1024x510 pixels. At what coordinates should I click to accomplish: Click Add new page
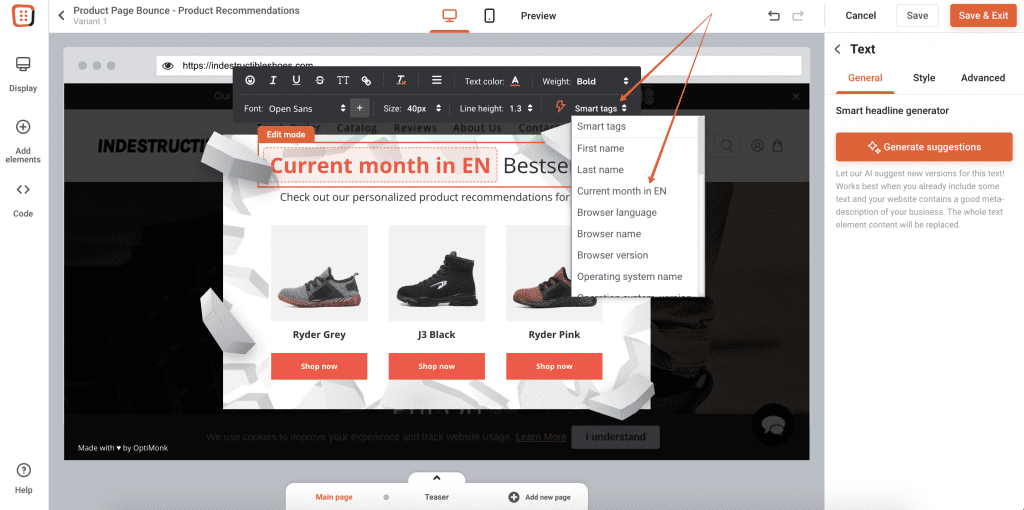coord(539,497)
